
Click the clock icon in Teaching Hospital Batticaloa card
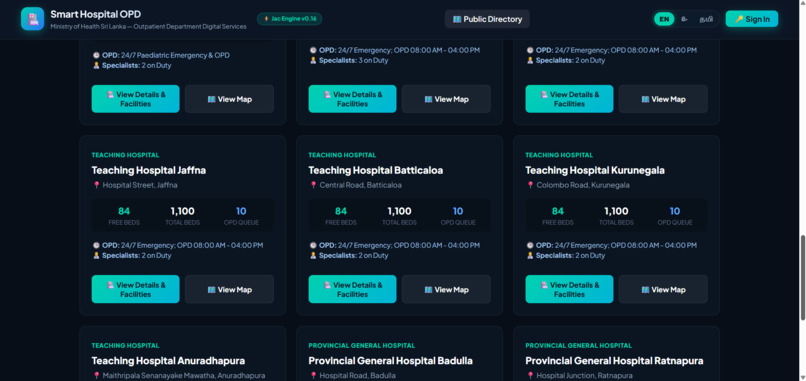coord(313,246)
